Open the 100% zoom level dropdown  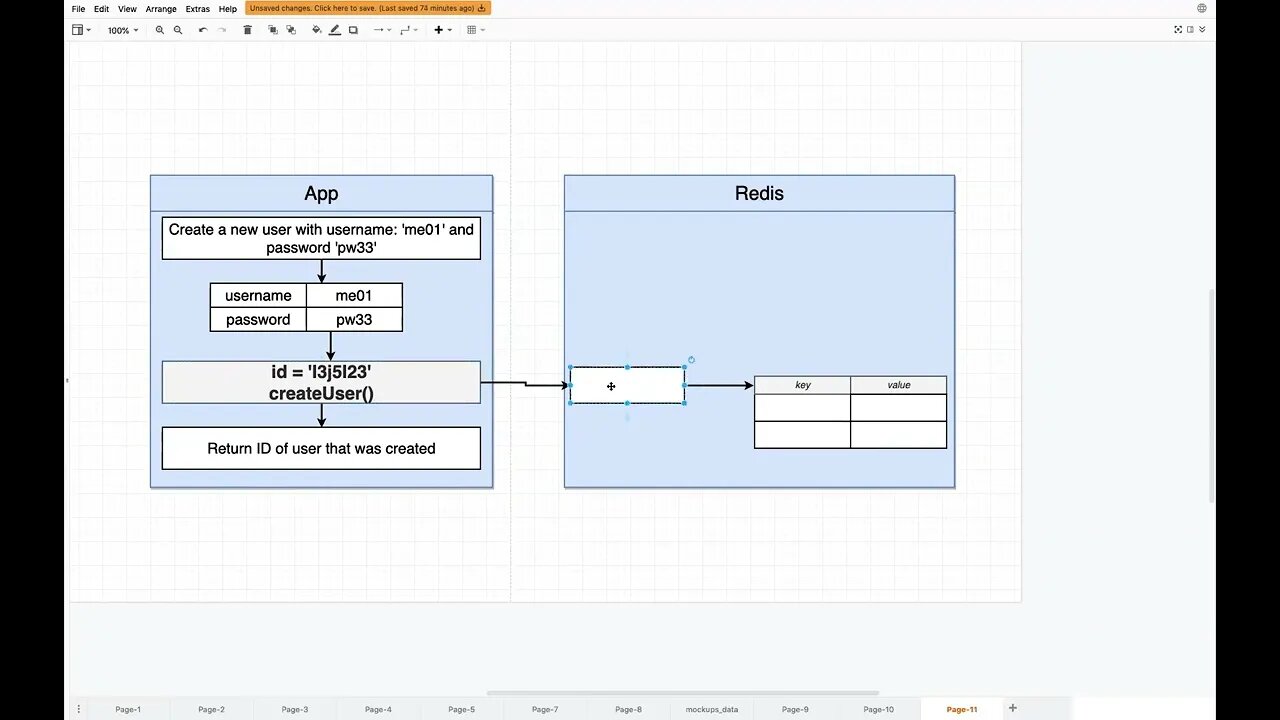tap(122, 30)
